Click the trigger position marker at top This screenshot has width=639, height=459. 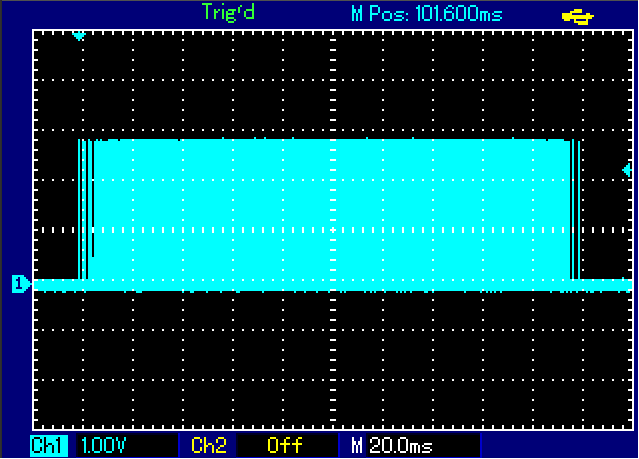click(79, 37)
